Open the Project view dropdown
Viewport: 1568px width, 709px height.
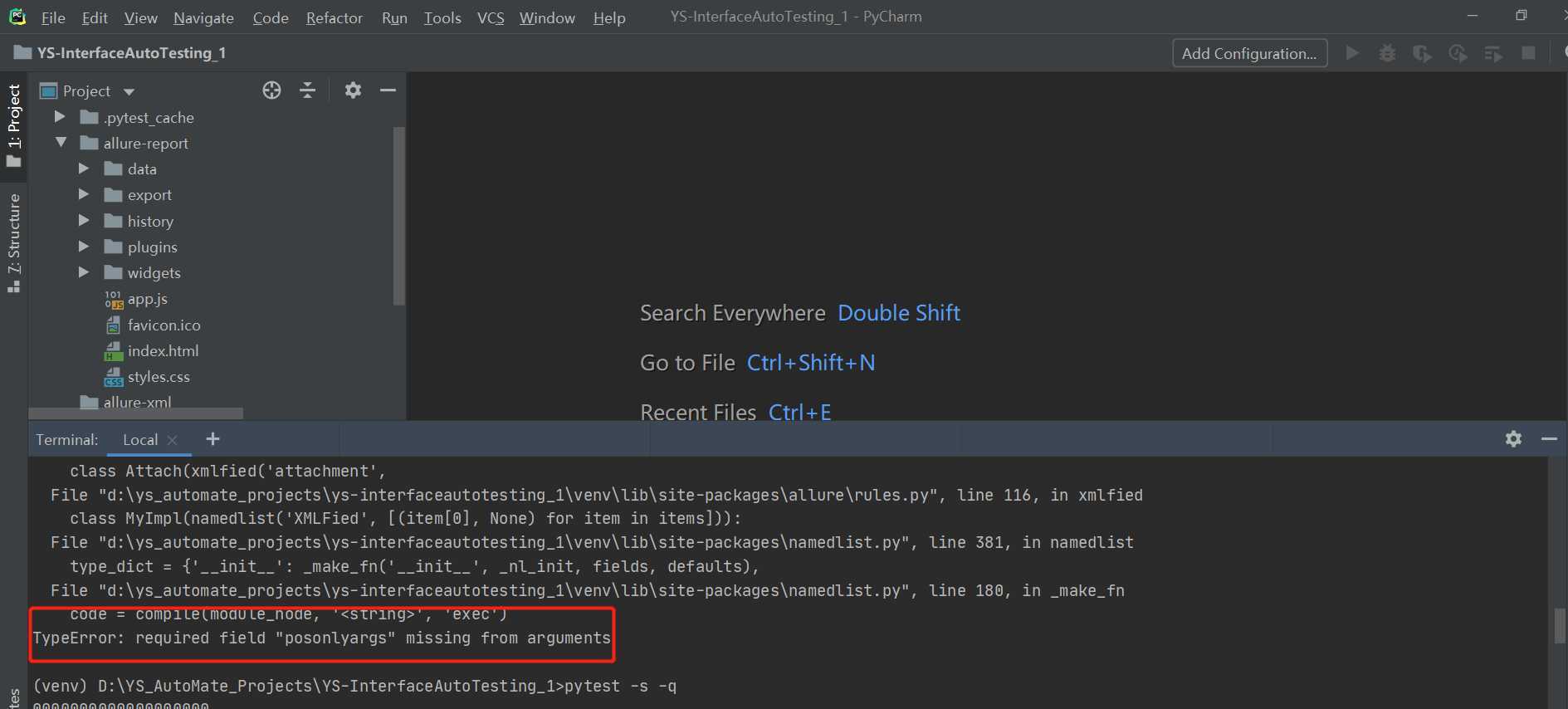pos(129,91)
